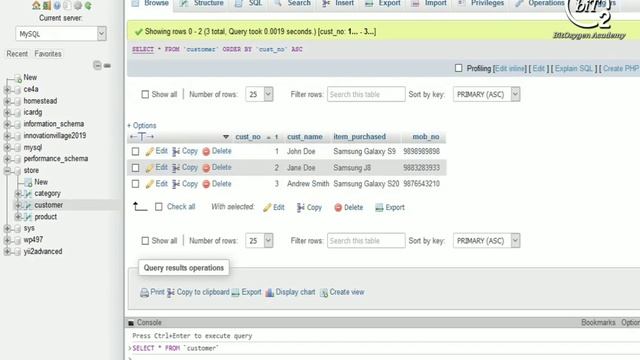Click Copy icon in Jane Doe row
Screen dimensions: 640x360
(176, 168)
